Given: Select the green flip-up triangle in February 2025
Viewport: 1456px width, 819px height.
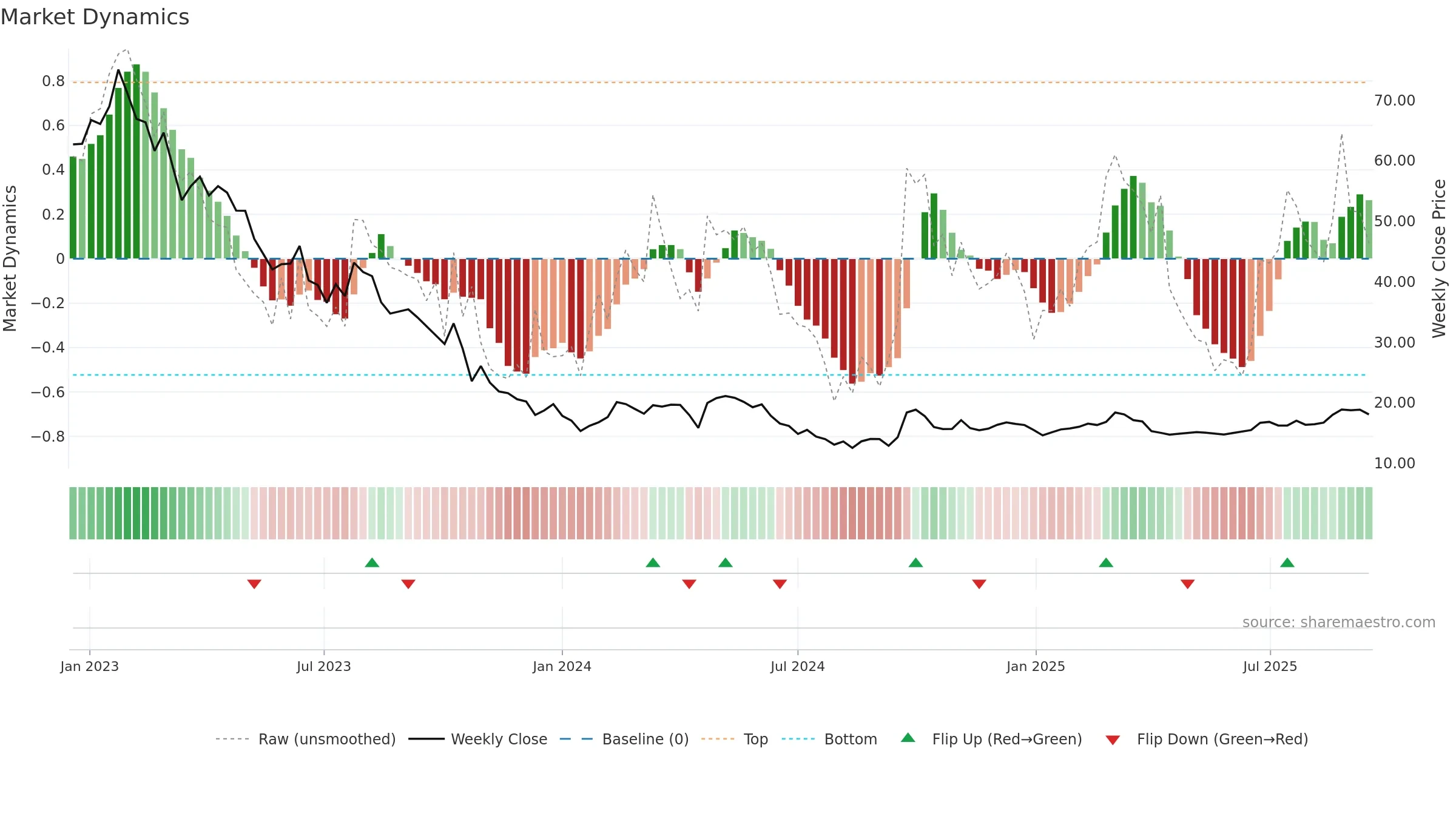Looking at the screenshot, I should click(x=1106, y=562).
